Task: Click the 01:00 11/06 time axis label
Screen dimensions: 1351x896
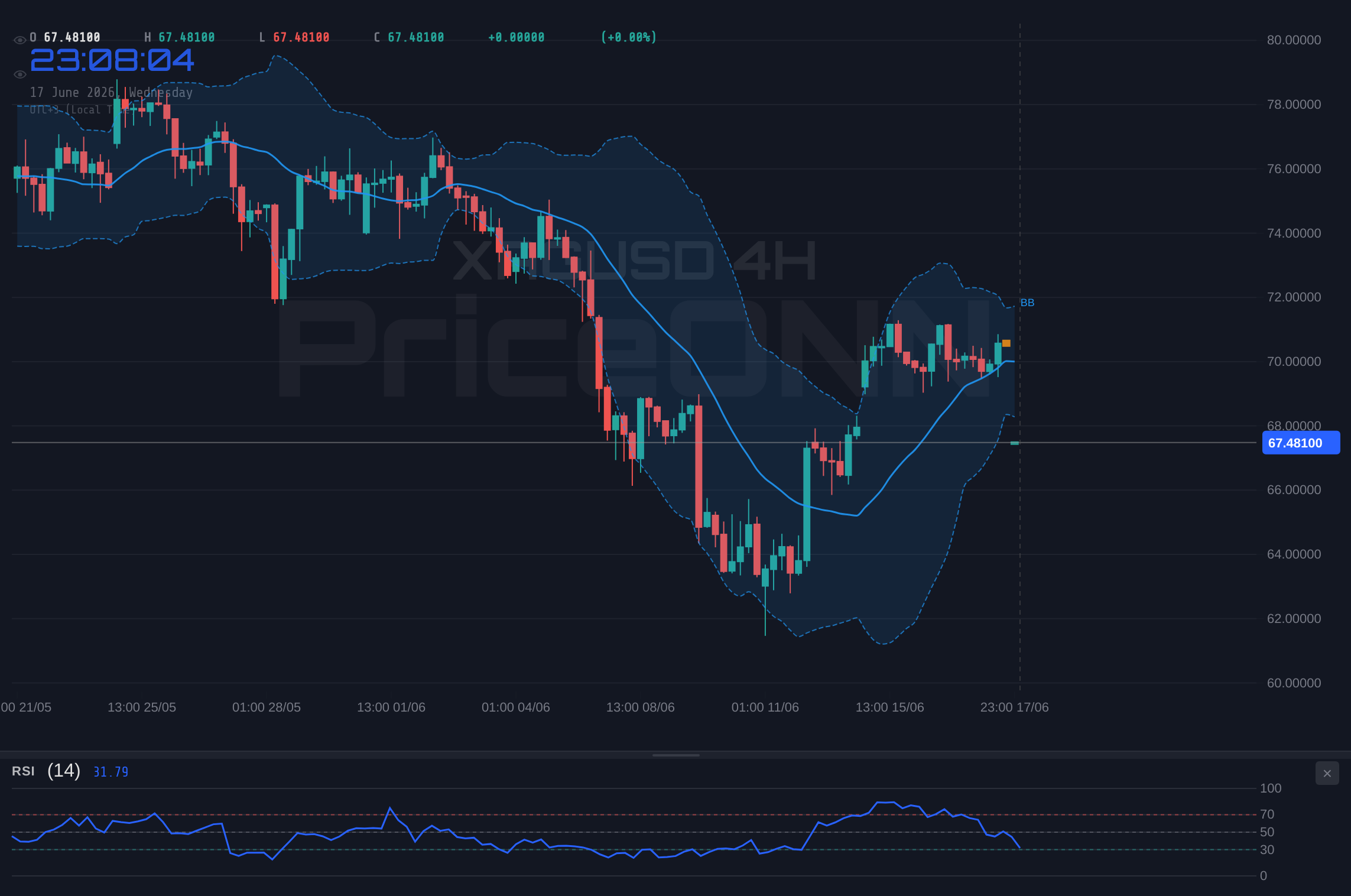Action: point(765,707)
